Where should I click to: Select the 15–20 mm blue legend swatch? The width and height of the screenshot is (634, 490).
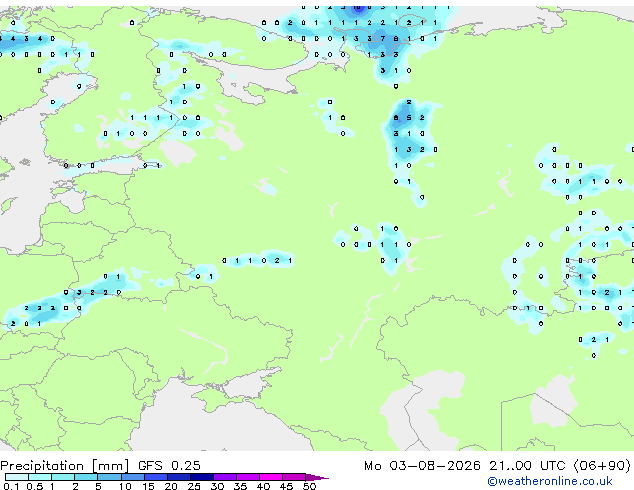pyautogui.click(x=156, y=477)
